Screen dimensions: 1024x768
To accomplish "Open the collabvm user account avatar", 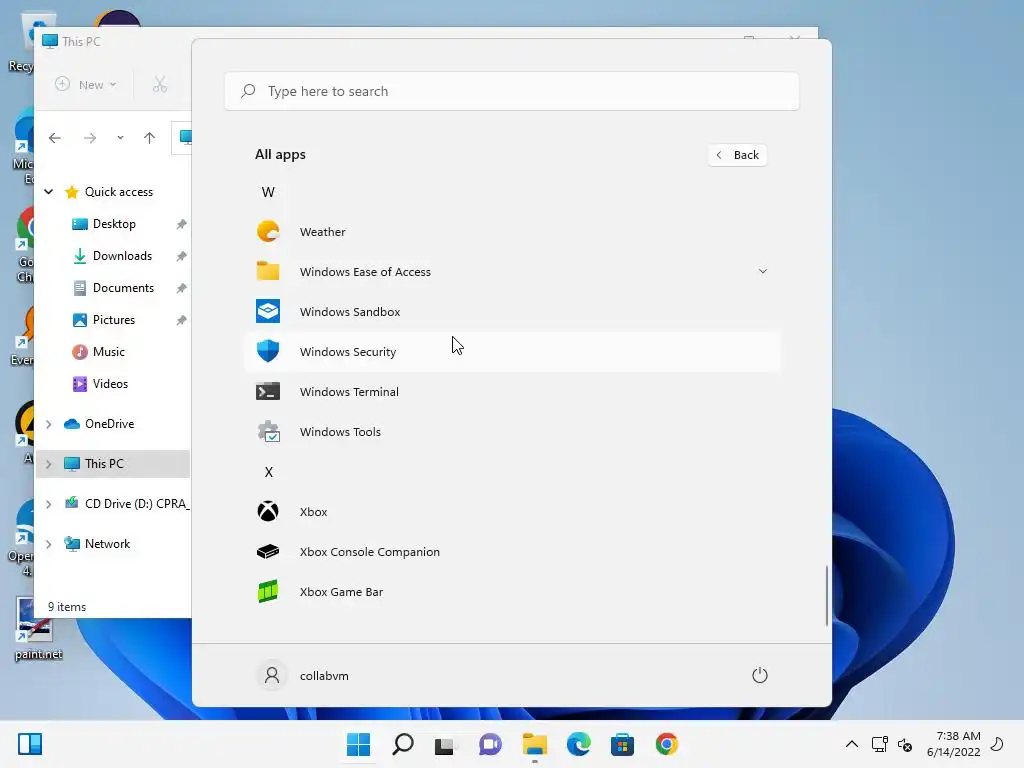I will 272,675.
